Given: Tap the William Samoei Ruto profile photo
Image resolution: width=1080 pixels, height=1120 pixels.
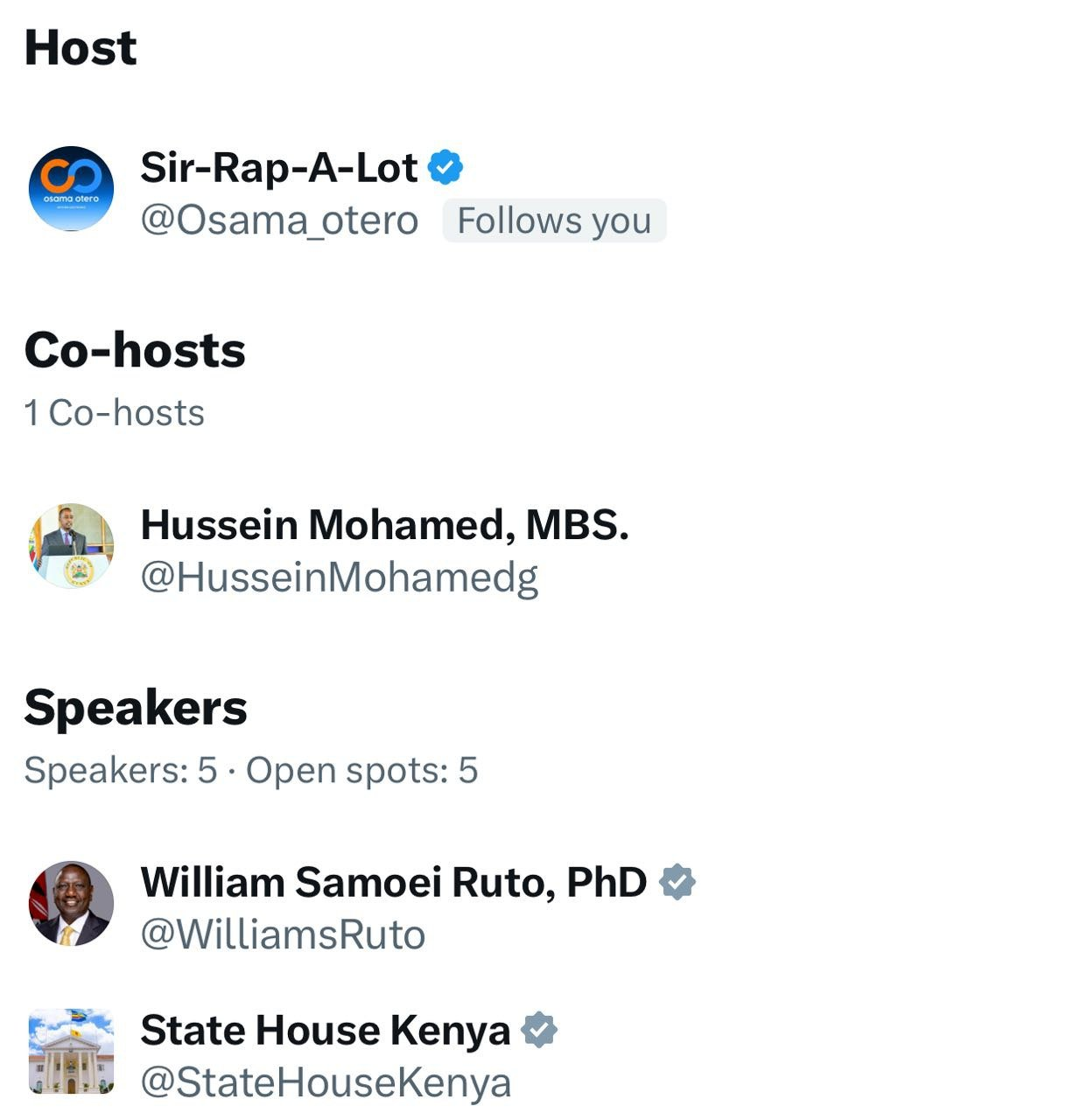Looking at the screenshot, I should 71,903.
